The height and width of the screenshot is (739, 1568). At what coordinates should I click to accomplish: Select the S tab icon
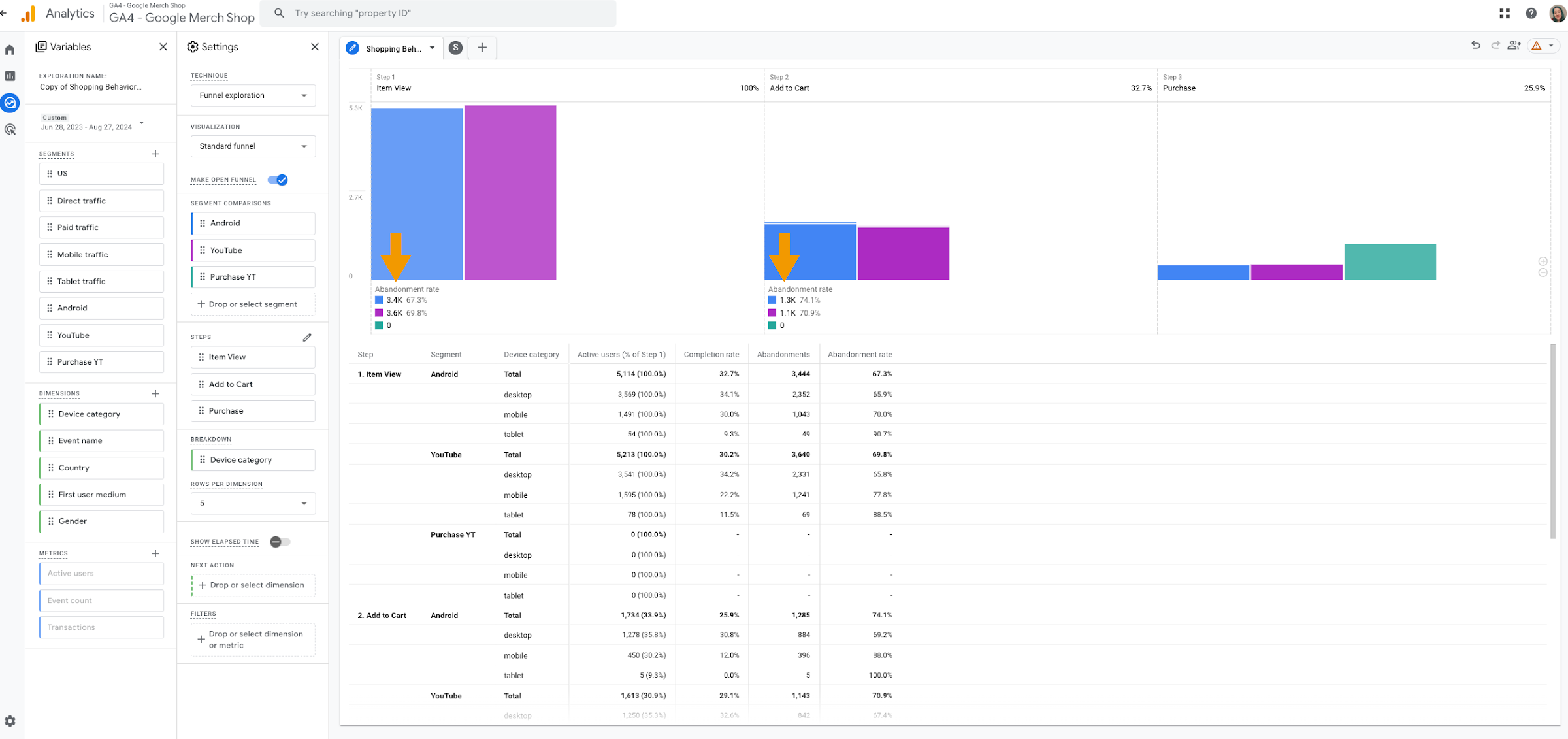coord(456,48)
